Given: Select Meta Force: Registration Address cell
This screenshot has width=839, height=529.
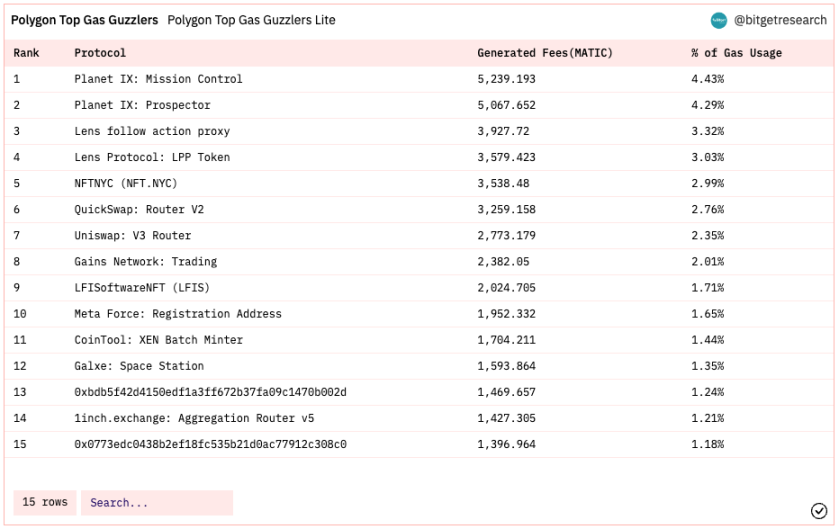Looking at the screenshot, I should click(178, 314).
